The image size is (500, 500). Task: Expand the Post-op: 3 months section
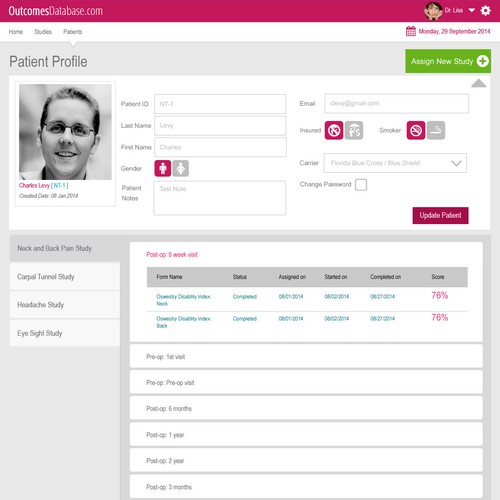[x=306, y=487]
